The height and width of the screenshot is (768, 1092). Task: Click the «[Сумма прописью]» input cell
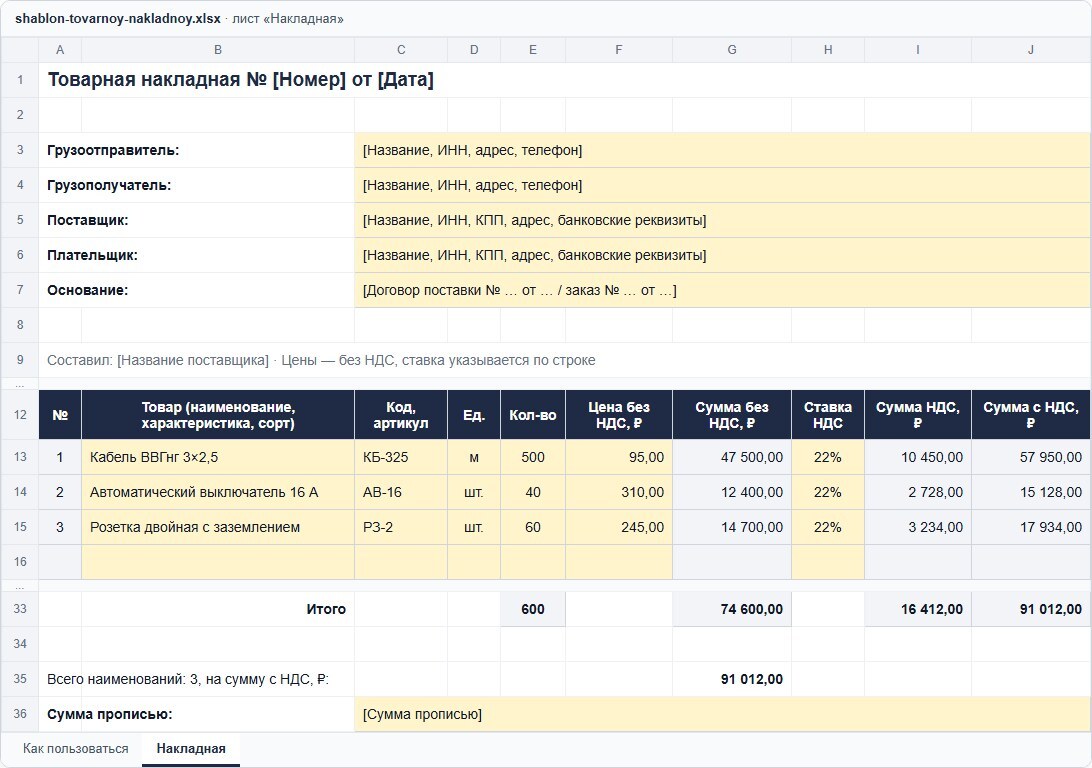click(722, 714)
